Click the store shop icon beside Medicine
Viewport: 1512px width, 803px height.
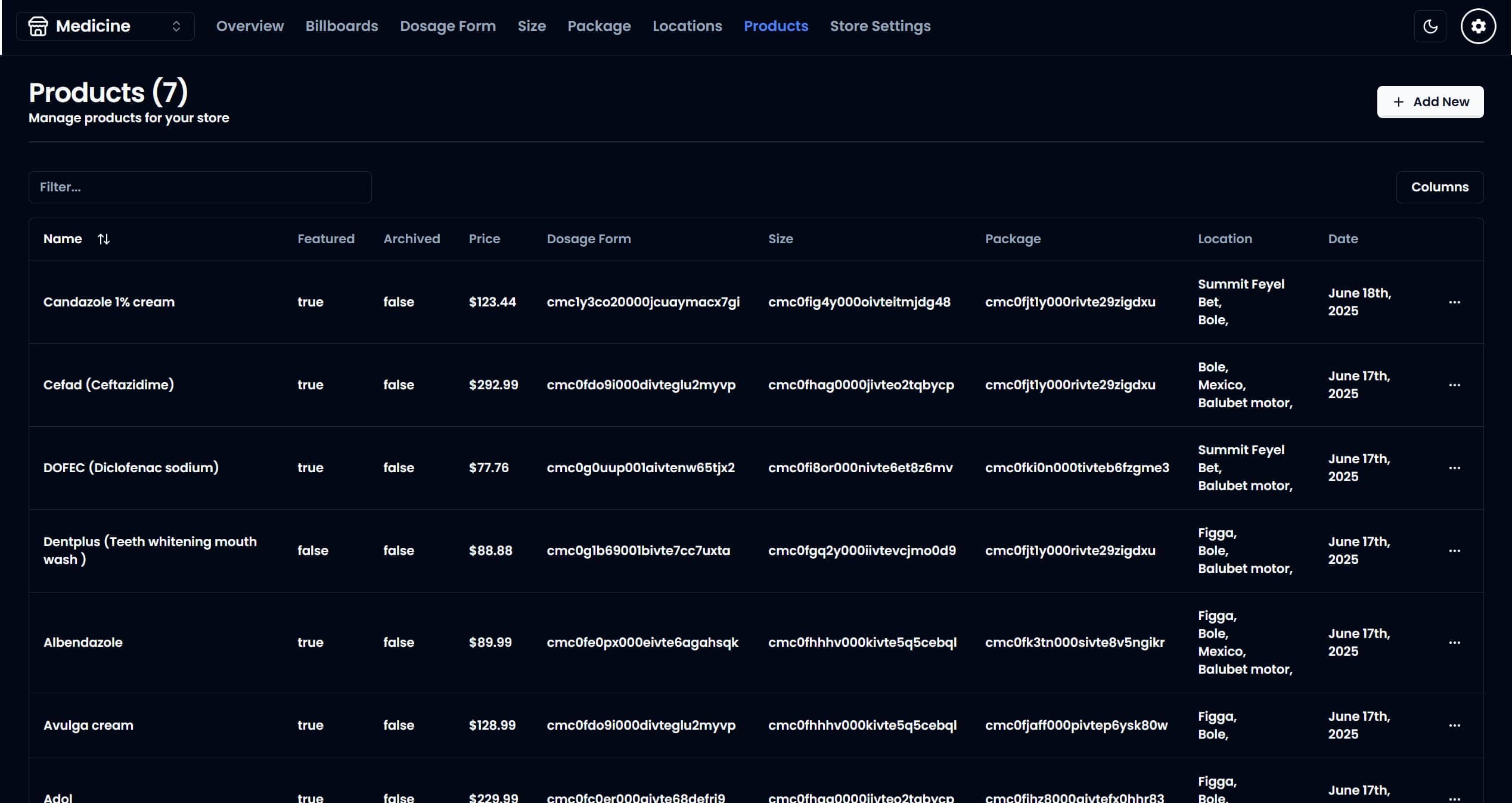[x=38, y=26]
